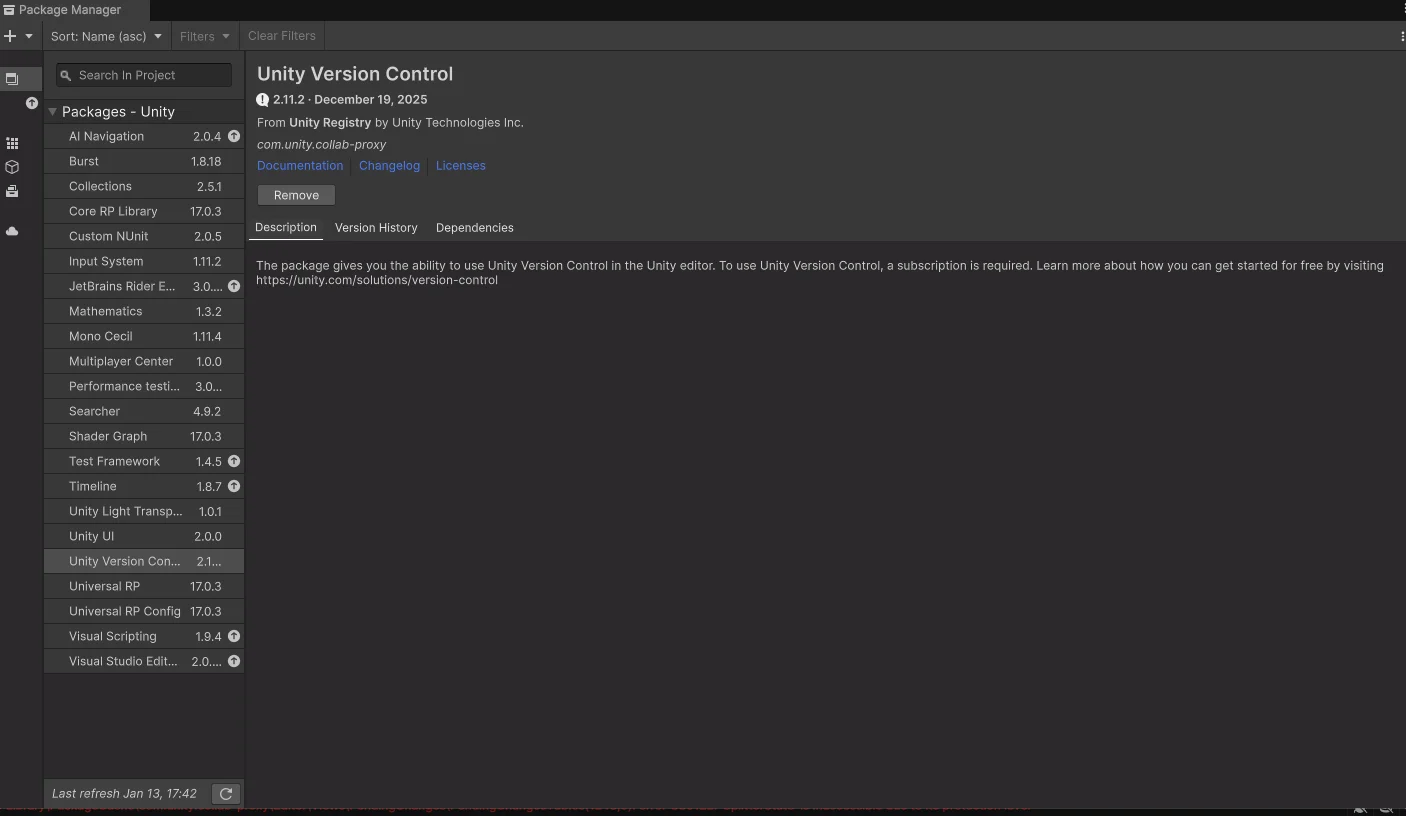The width and height of the screenshot is (1406, 816).
Task: Click the Last refresh Jan 13, 17:42 text
Action: 124,793
